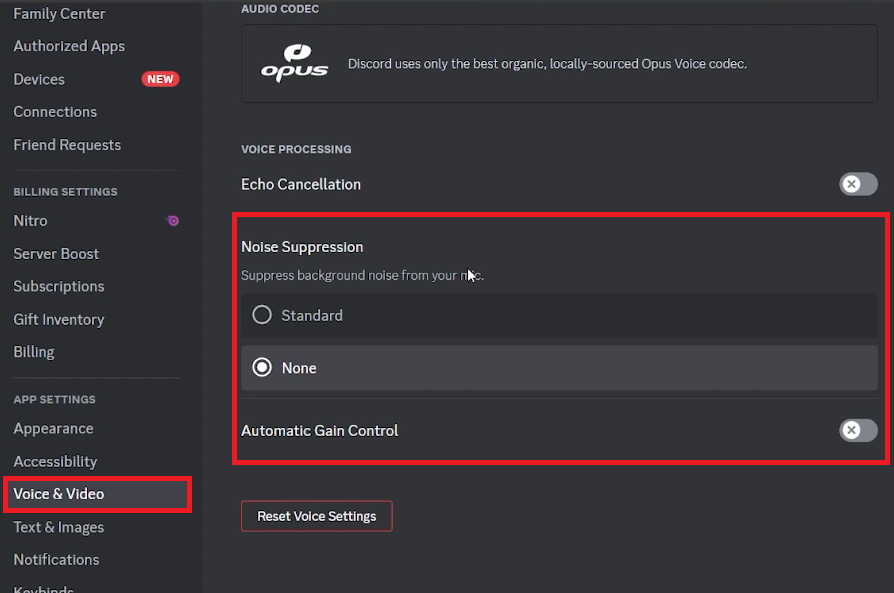Open Devices settings page
The height and width of the screenshot is (593, 894).
coord(39,79)
